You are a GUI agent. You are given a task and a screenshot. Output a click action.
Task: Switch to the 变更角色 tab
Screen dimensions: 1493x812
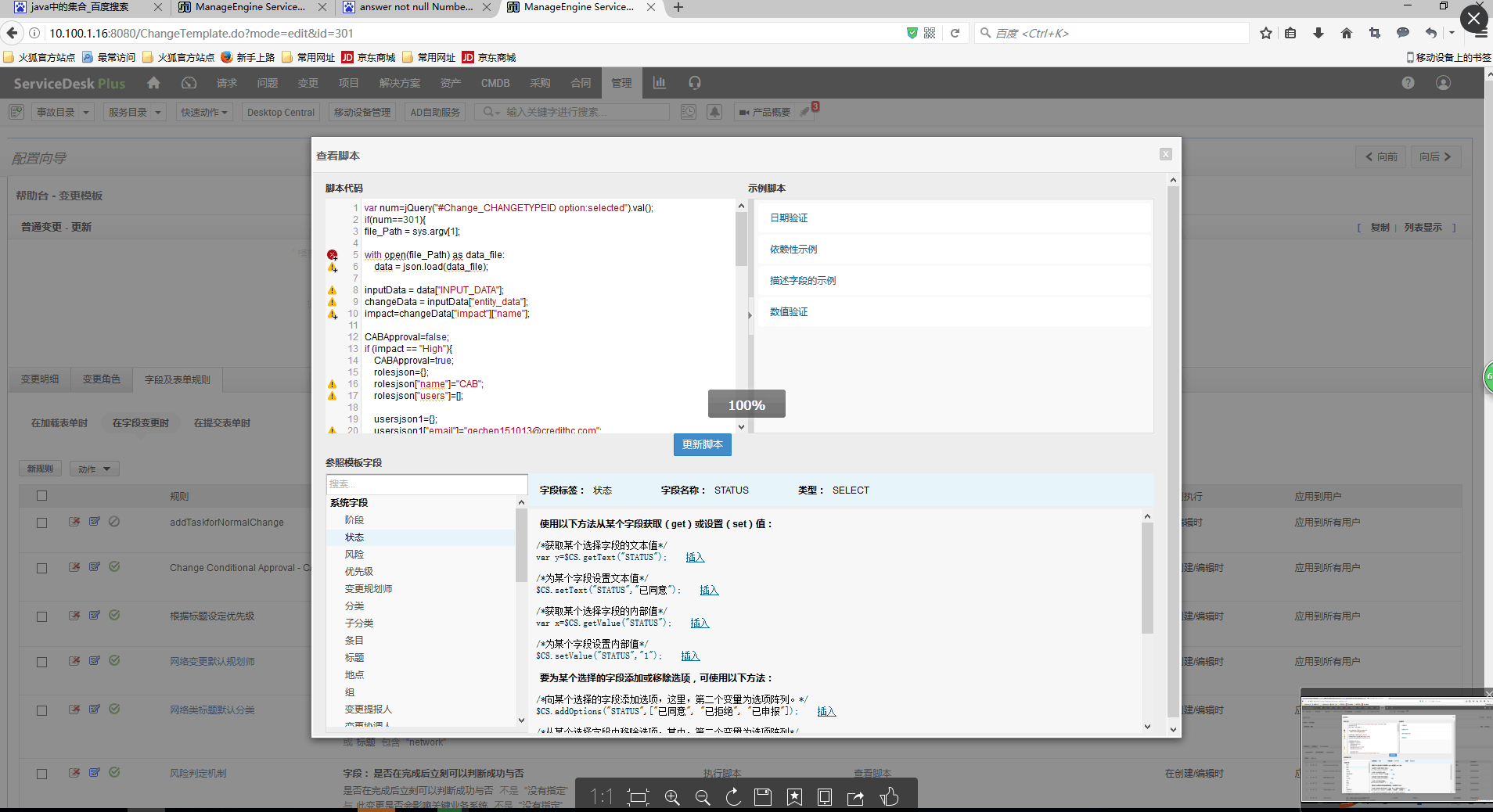point(102,379)
